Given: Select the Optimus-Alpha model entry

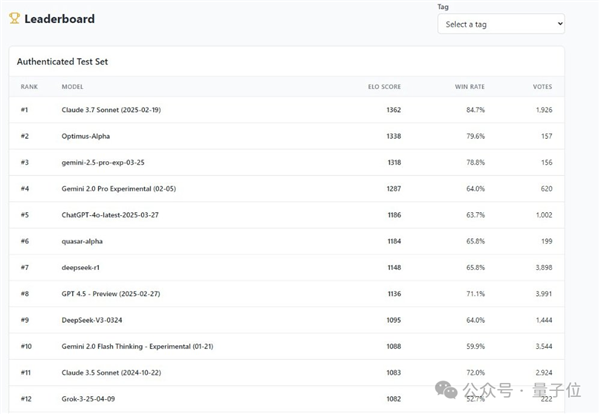Looking at the screenshot, I should (88, 136).
